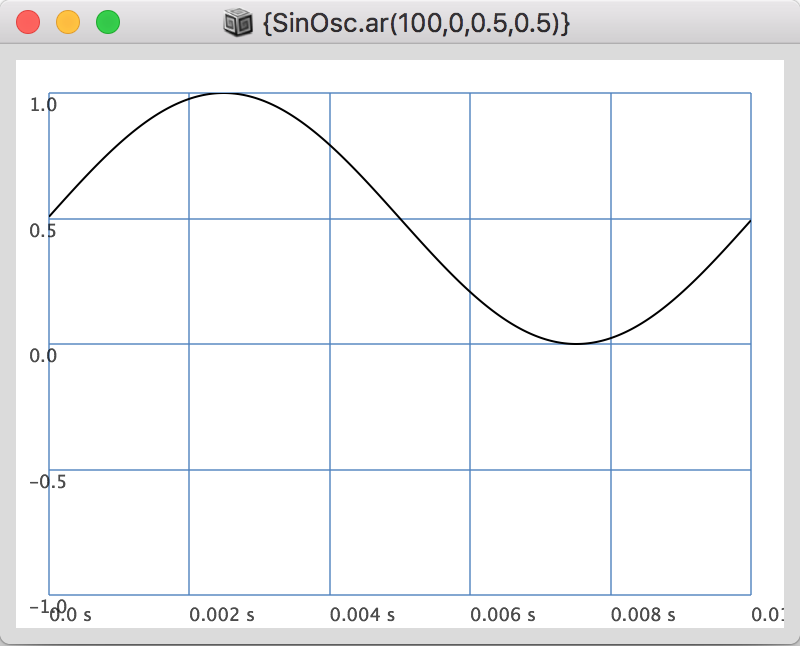Click the waveform end point at right edge

pos(750,220)
